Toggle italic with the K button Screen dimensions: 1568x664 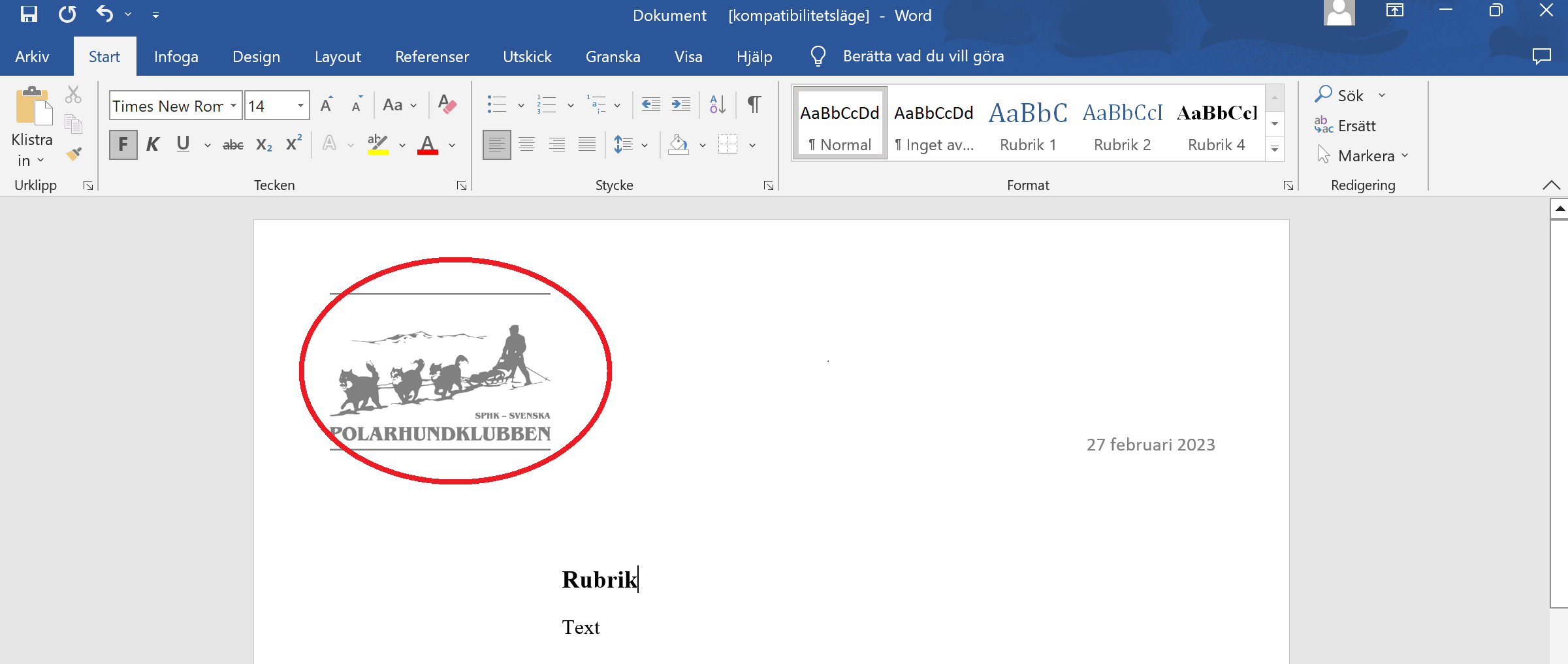[x=153, y=144]
